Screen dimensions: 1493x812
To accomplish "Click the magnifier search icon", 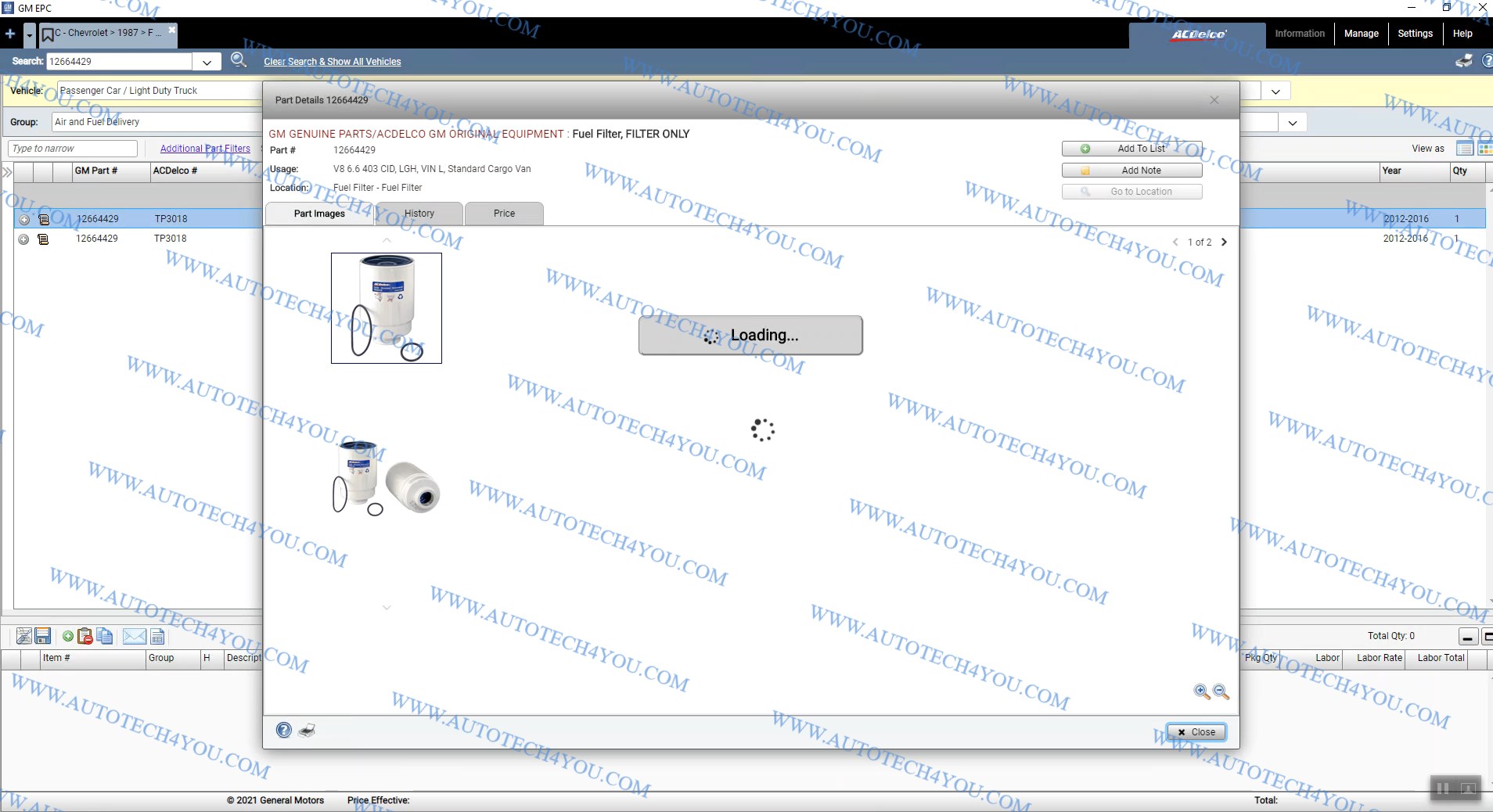I will [239, 60].
